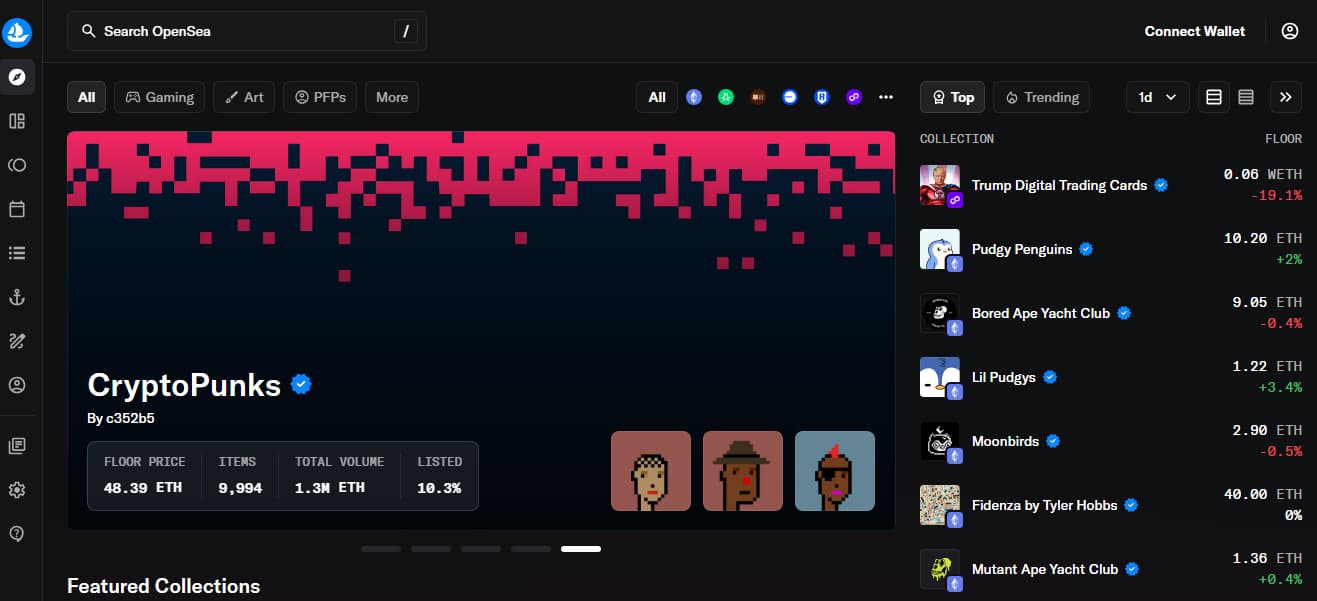Open the resources document icon in sidebar
The image size is (1317, 601).
click(17, 446)
